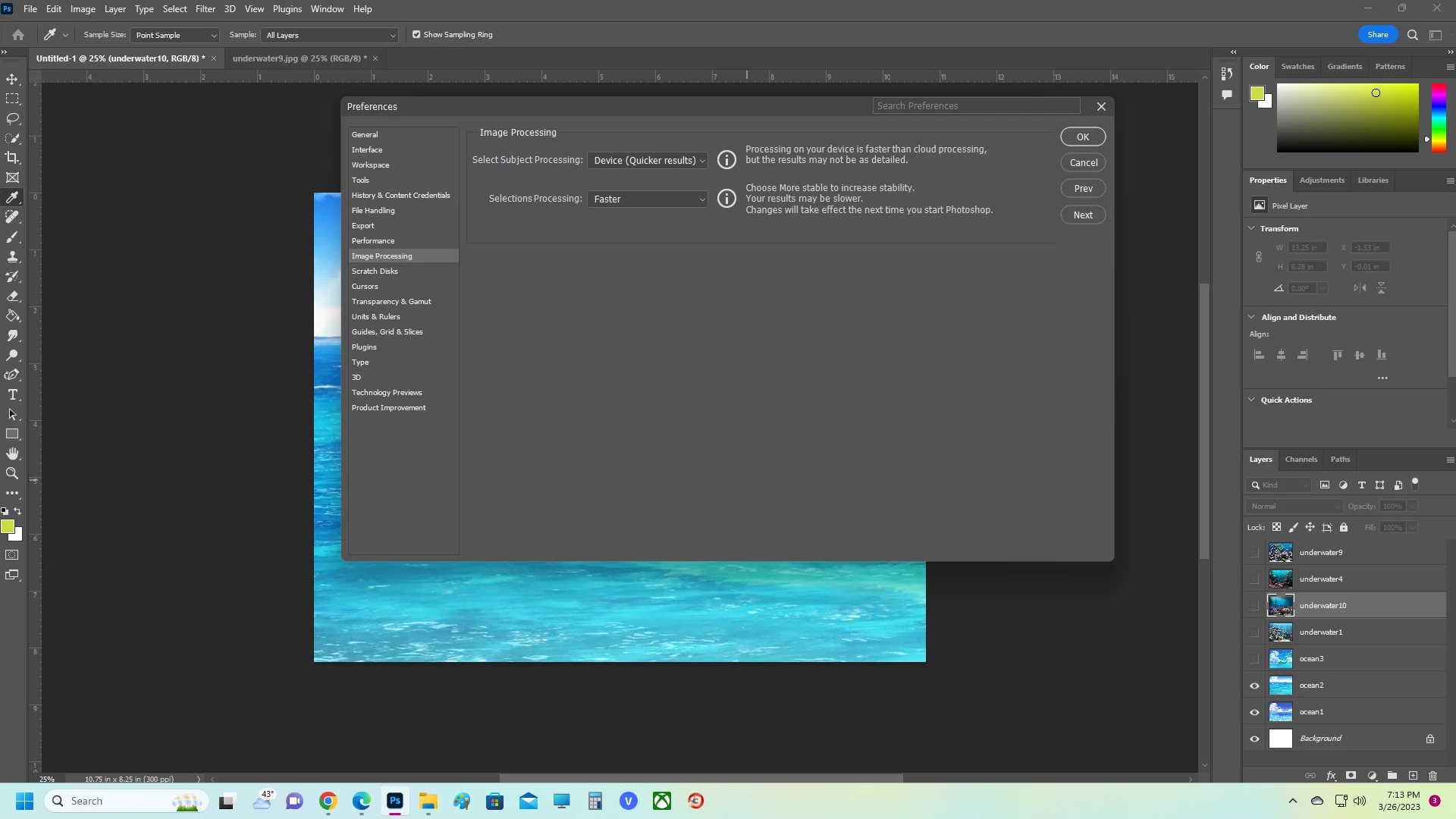Open the Sample Size dropdown
This screenshot has width=1456, height=819.
(175, 35)
